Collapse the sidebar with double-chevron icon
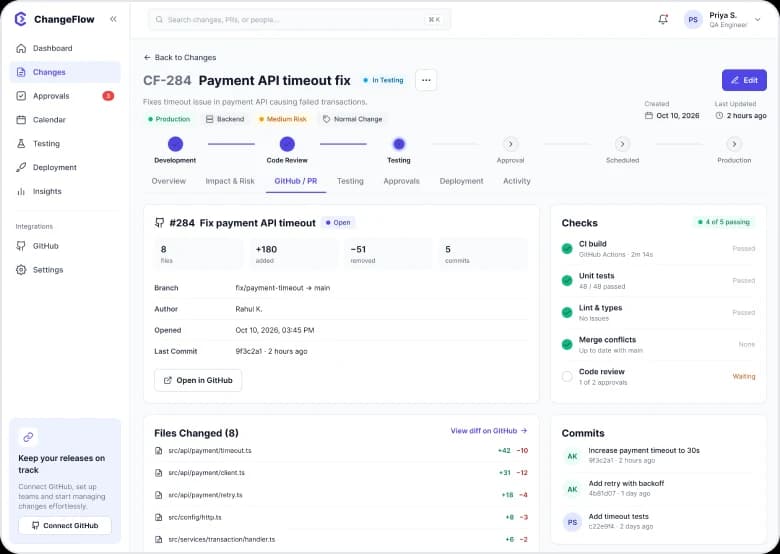The image size is (780, 554). pos(113,19)
